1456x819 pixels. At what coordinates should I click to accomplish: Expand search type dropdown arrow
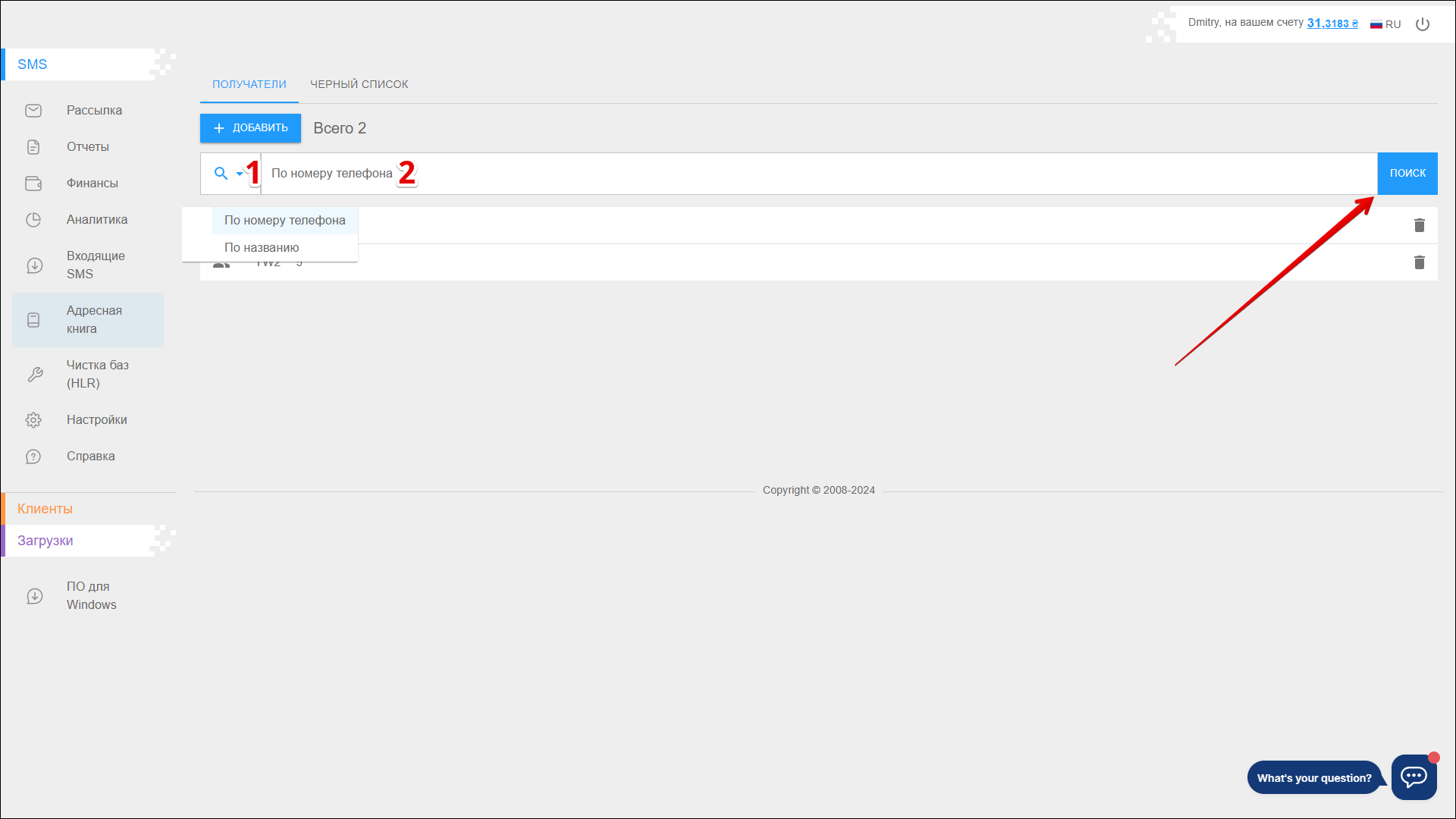pos(240,174)
